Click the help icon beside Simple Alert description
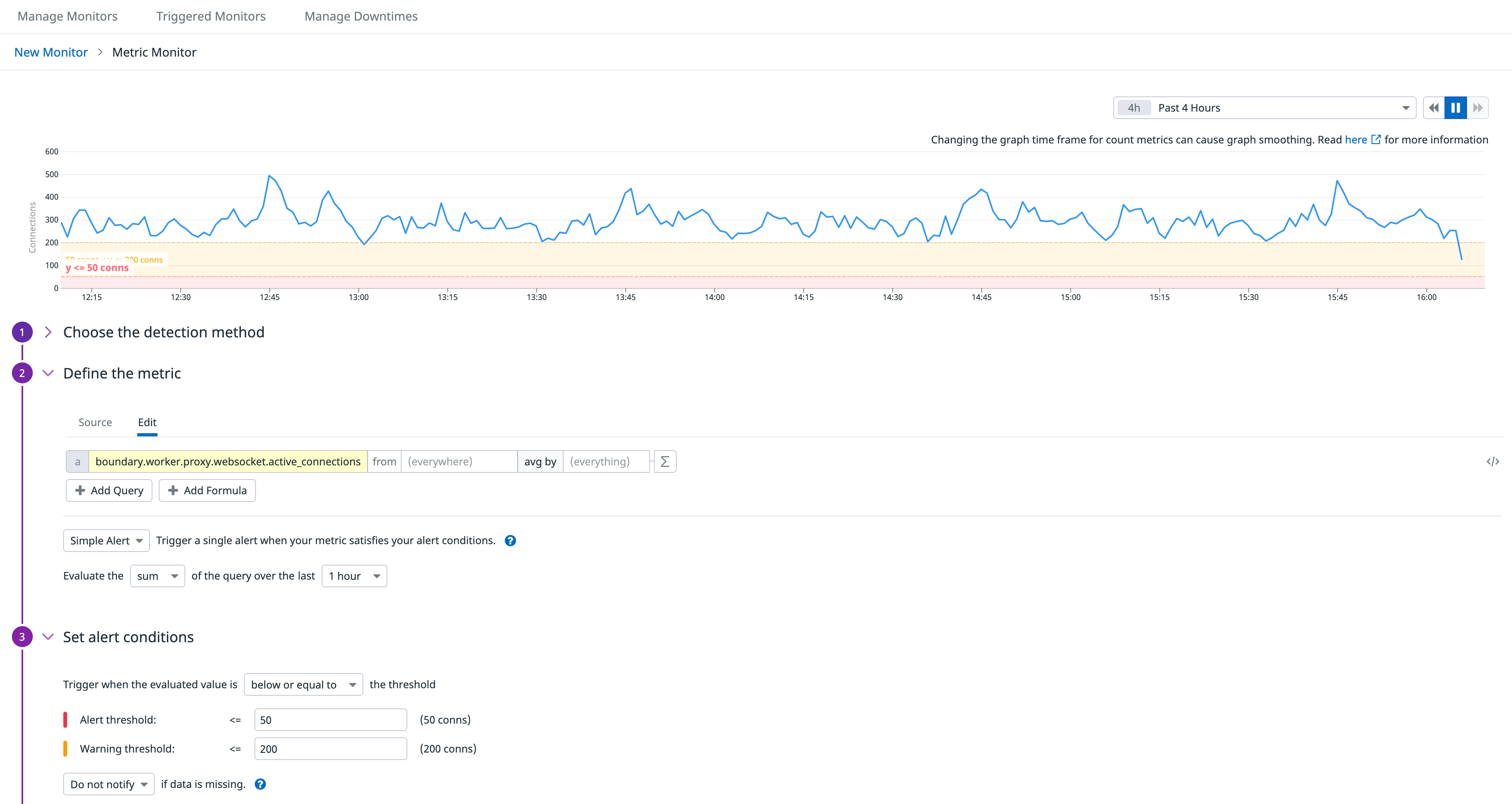Screen dimensions: 1512x804 510,540
